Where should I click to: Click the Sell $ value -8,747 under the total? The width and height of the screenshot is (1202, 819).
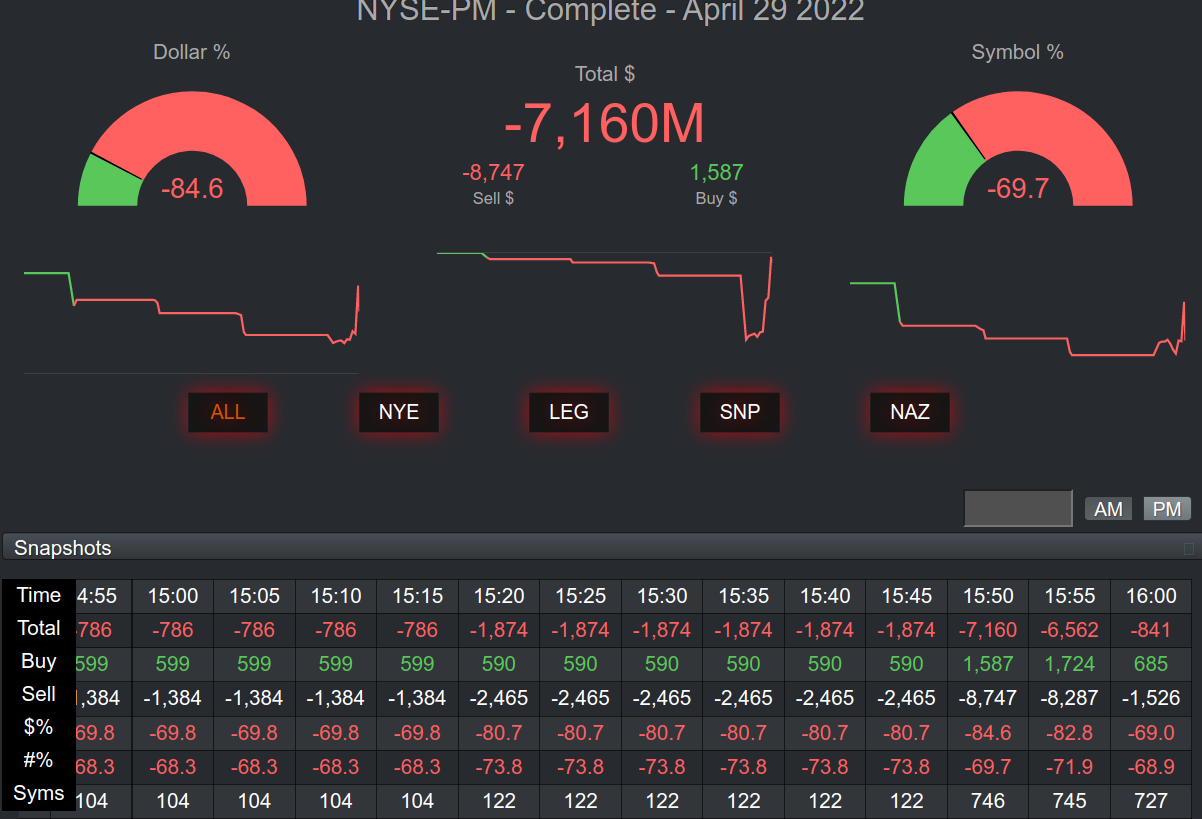coord(493,172)
